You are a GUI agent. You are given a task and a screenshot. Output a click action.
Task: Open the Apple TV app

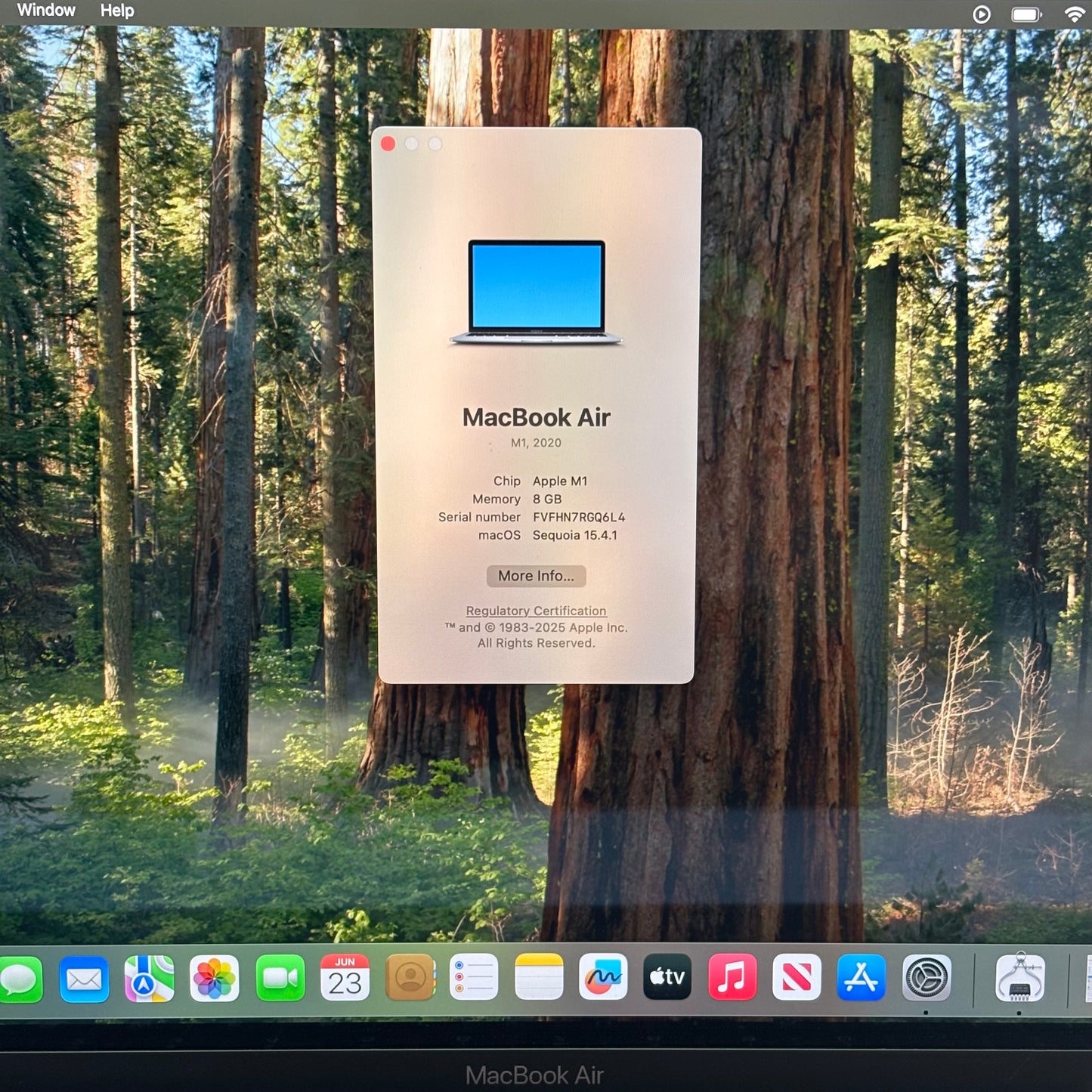click(x=667, y=977)
